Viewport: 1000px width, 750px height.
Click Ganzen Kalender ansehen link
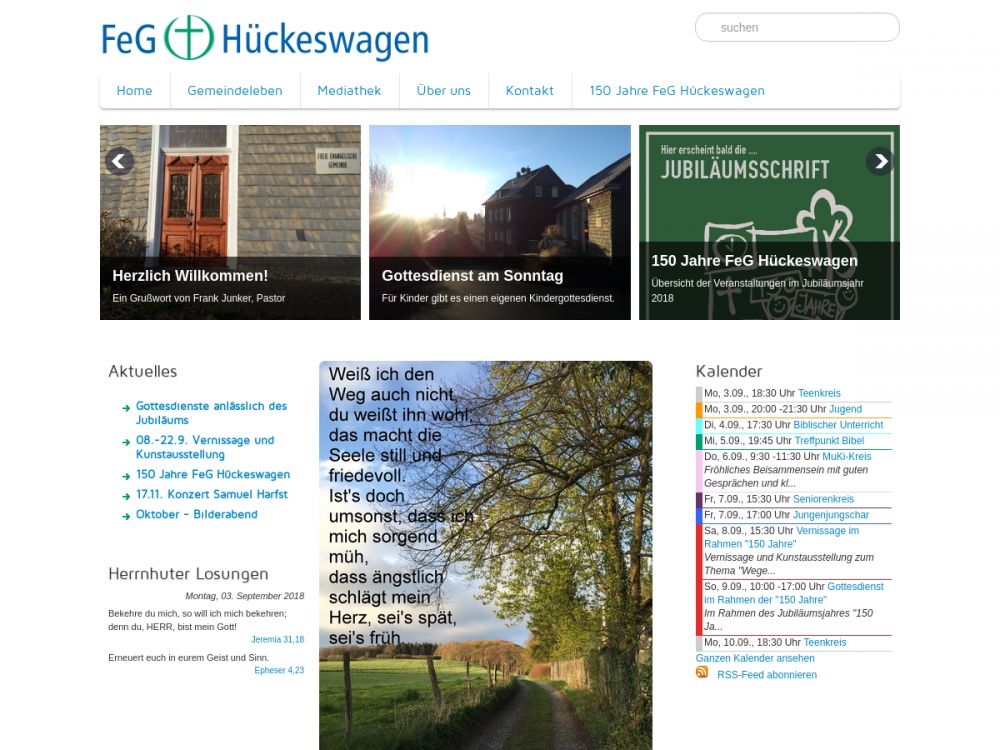click(x=754, y=659)
